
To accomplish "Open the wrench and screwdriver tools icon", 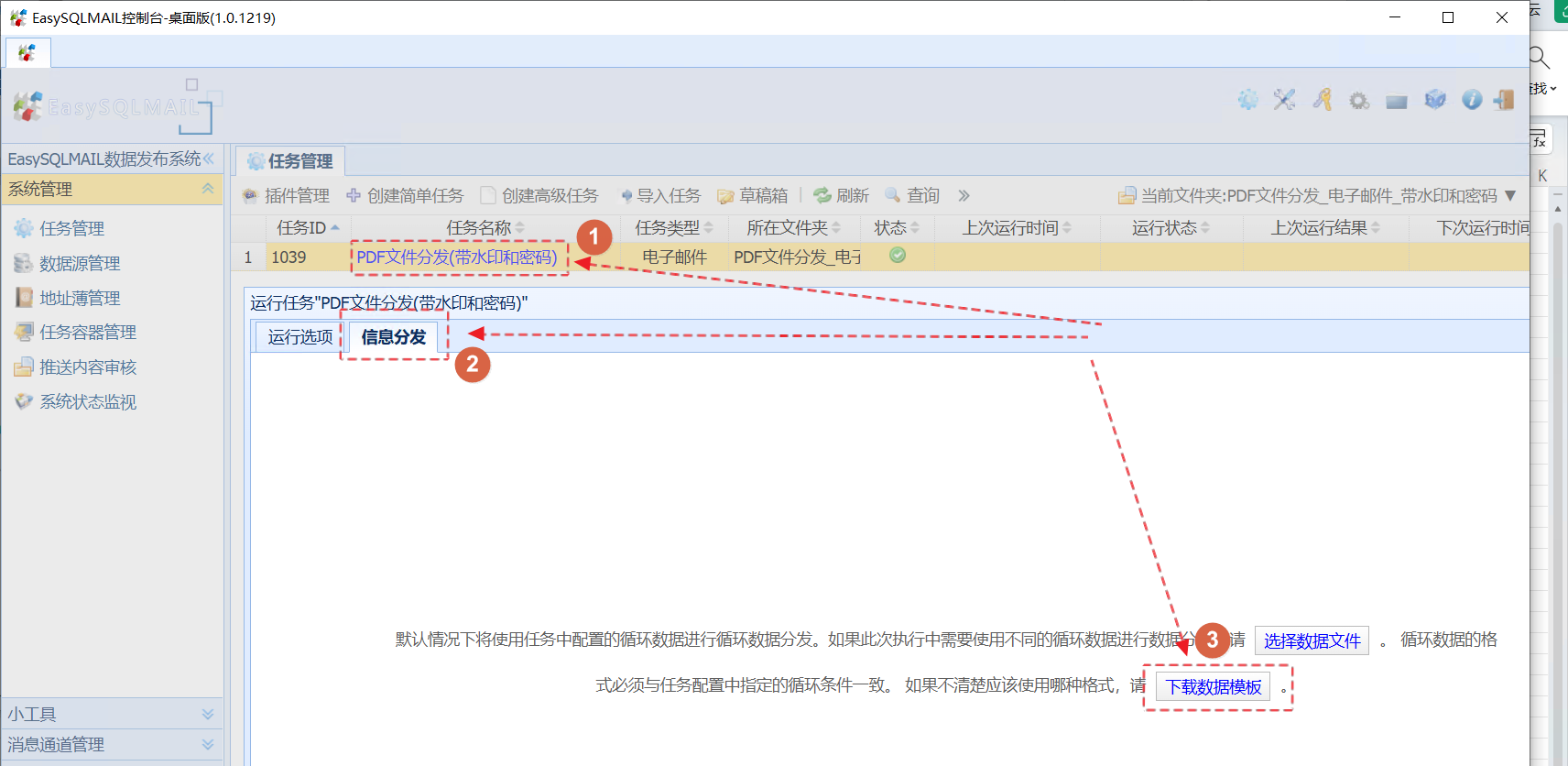I will tap(1284, 100).
